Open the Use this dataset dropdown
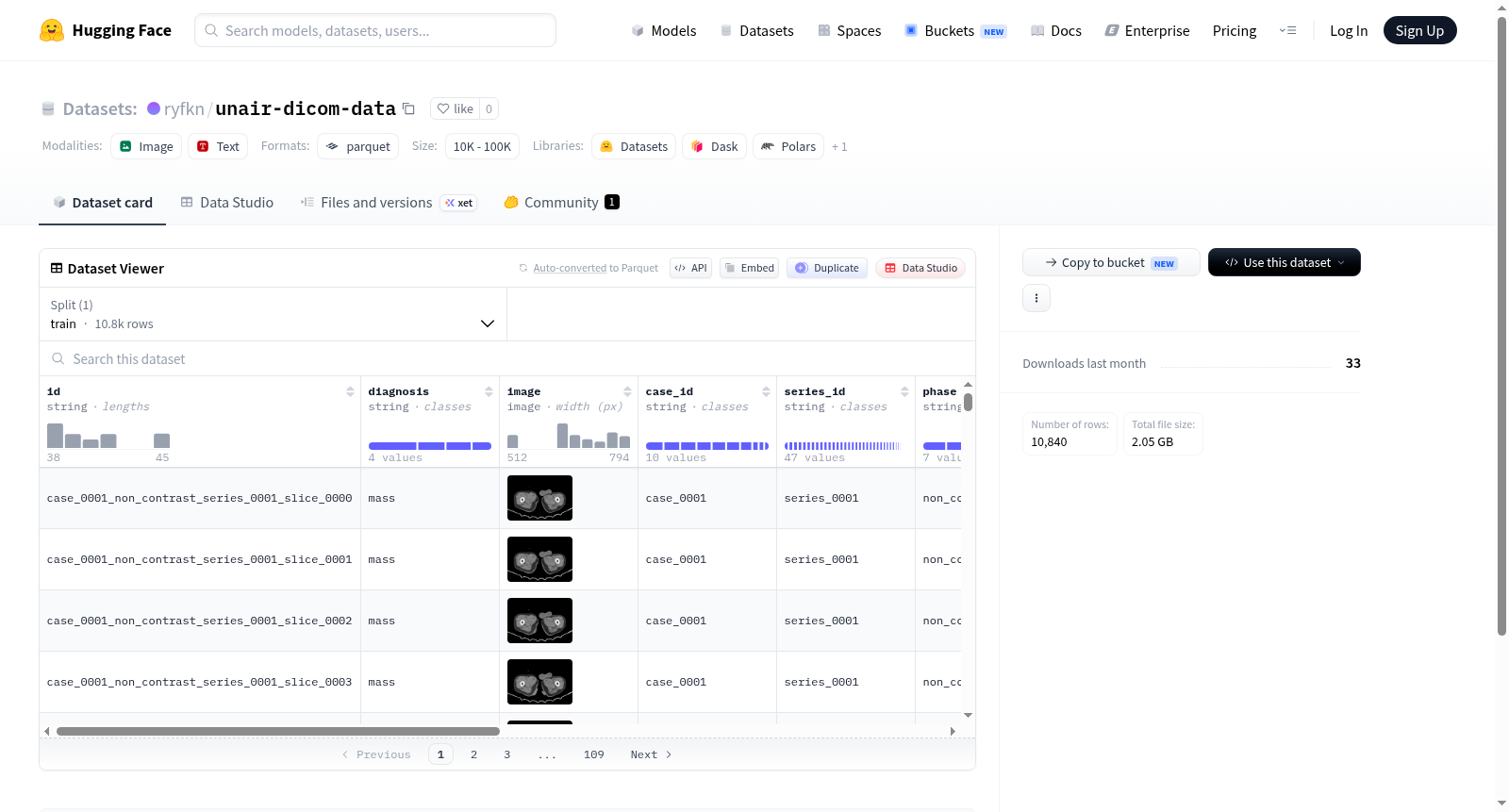 point(1285,262)
